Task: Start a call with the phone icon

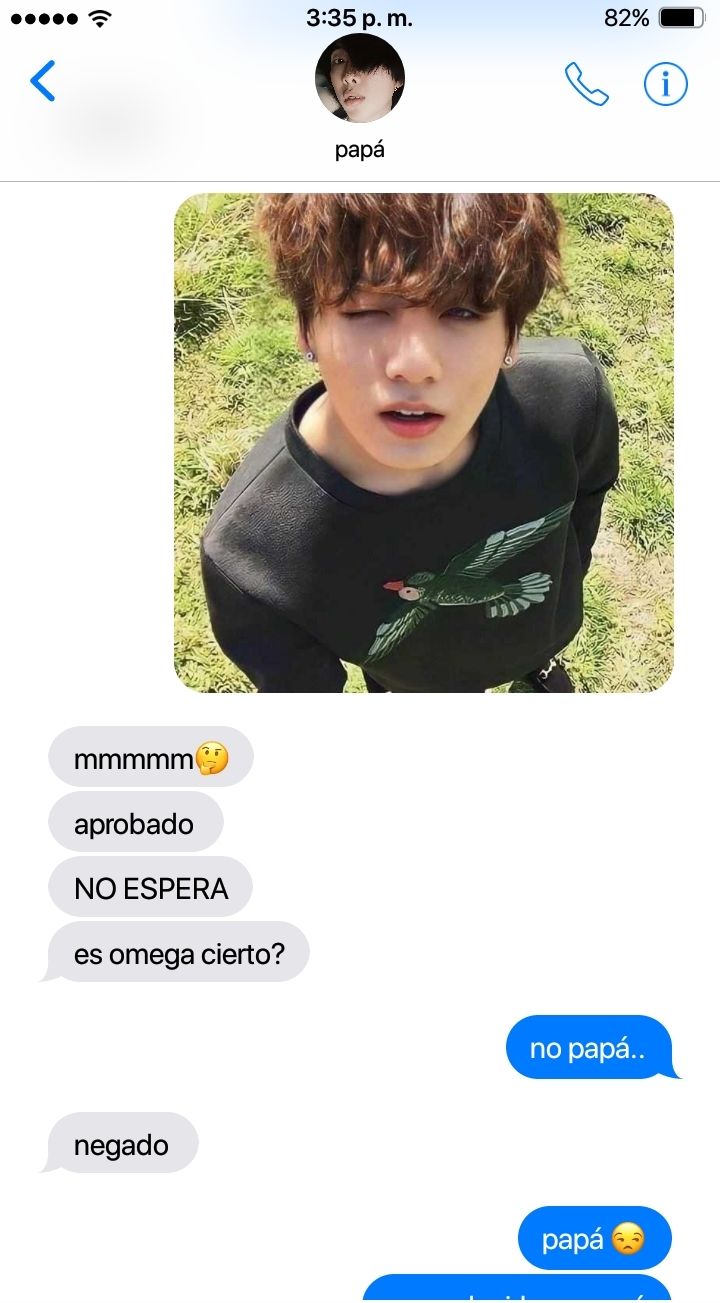Action: (x=586, y=84)
